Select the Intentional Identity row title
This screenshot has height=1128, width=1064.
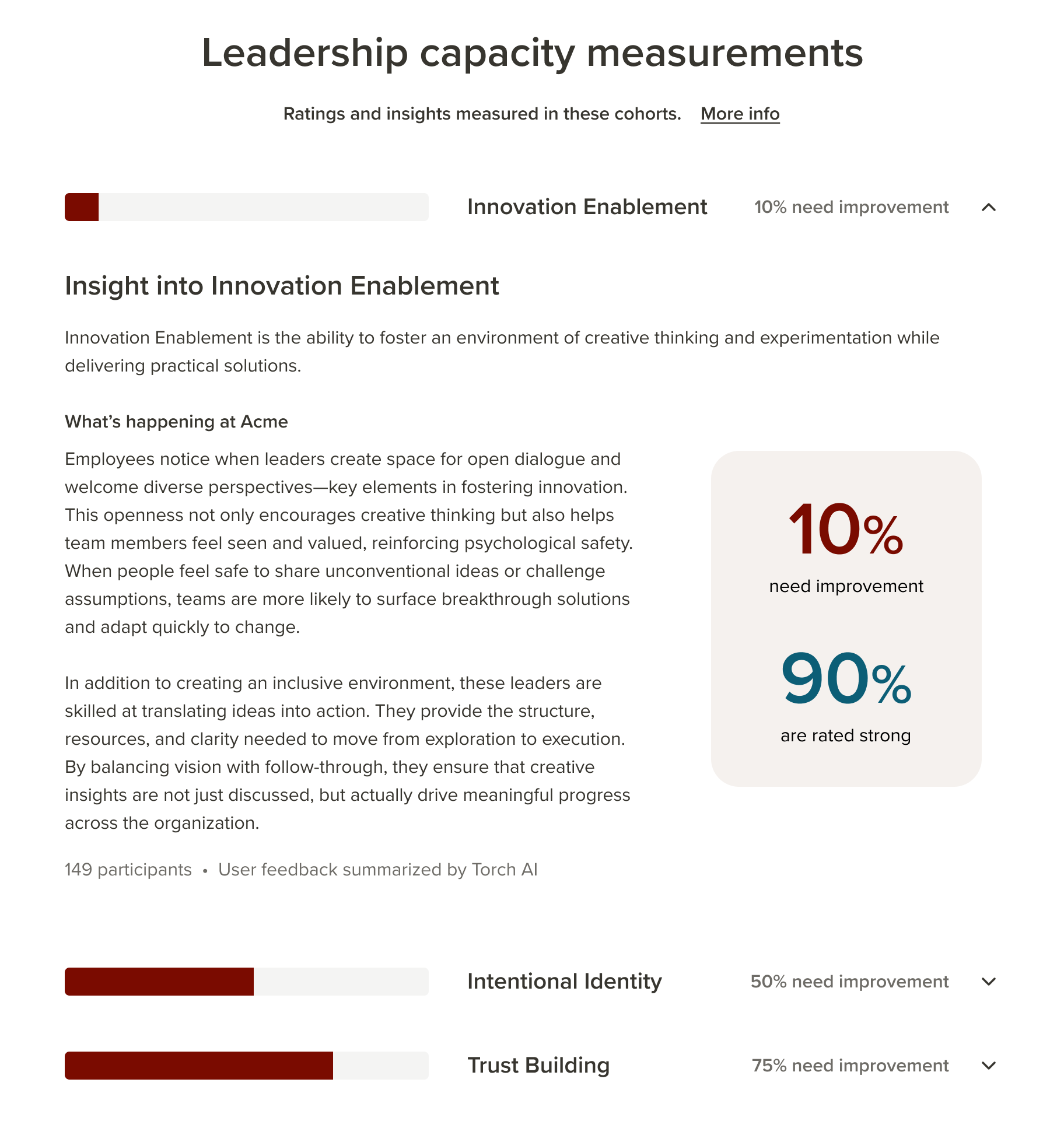click(565, 982)
